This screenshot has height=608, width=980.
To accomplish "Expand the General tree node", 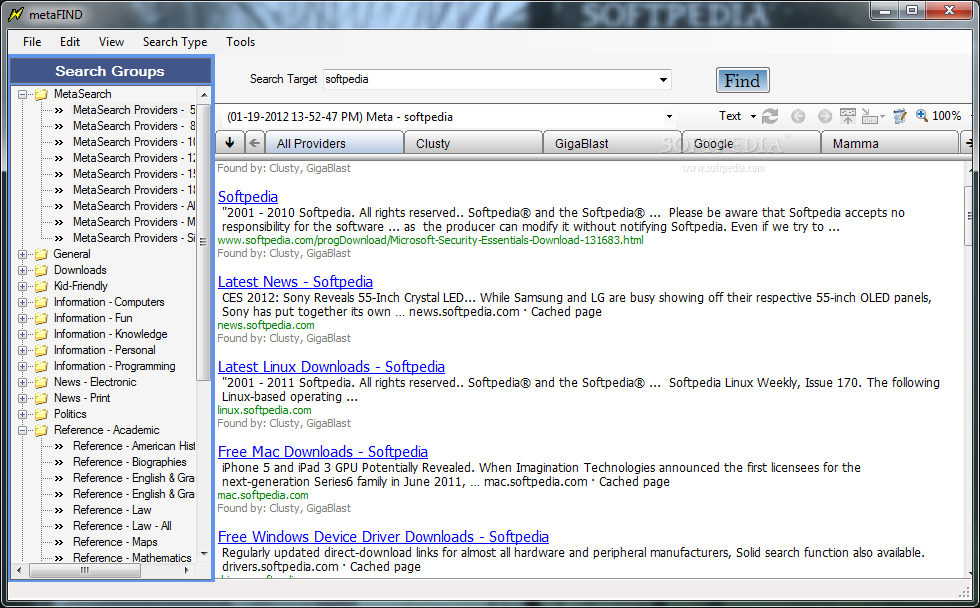I will [x=22, y=254].
